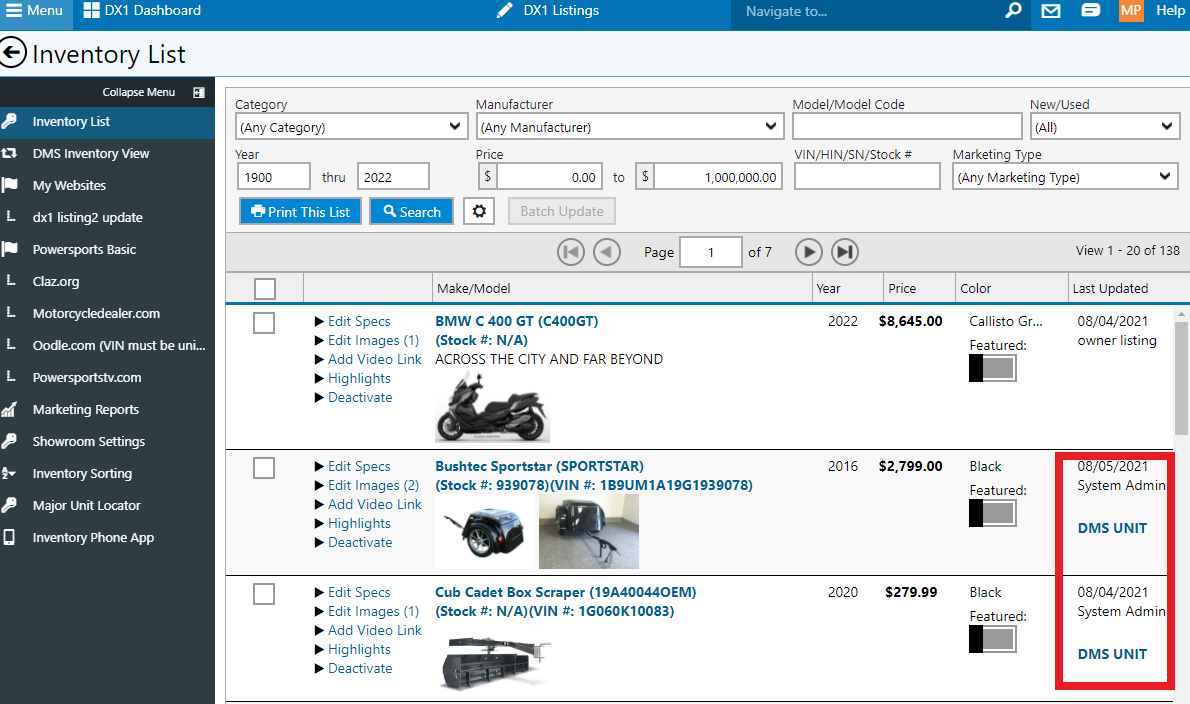
Task: Click the wrench icon next to Inventory List
Action: point(9,121)
